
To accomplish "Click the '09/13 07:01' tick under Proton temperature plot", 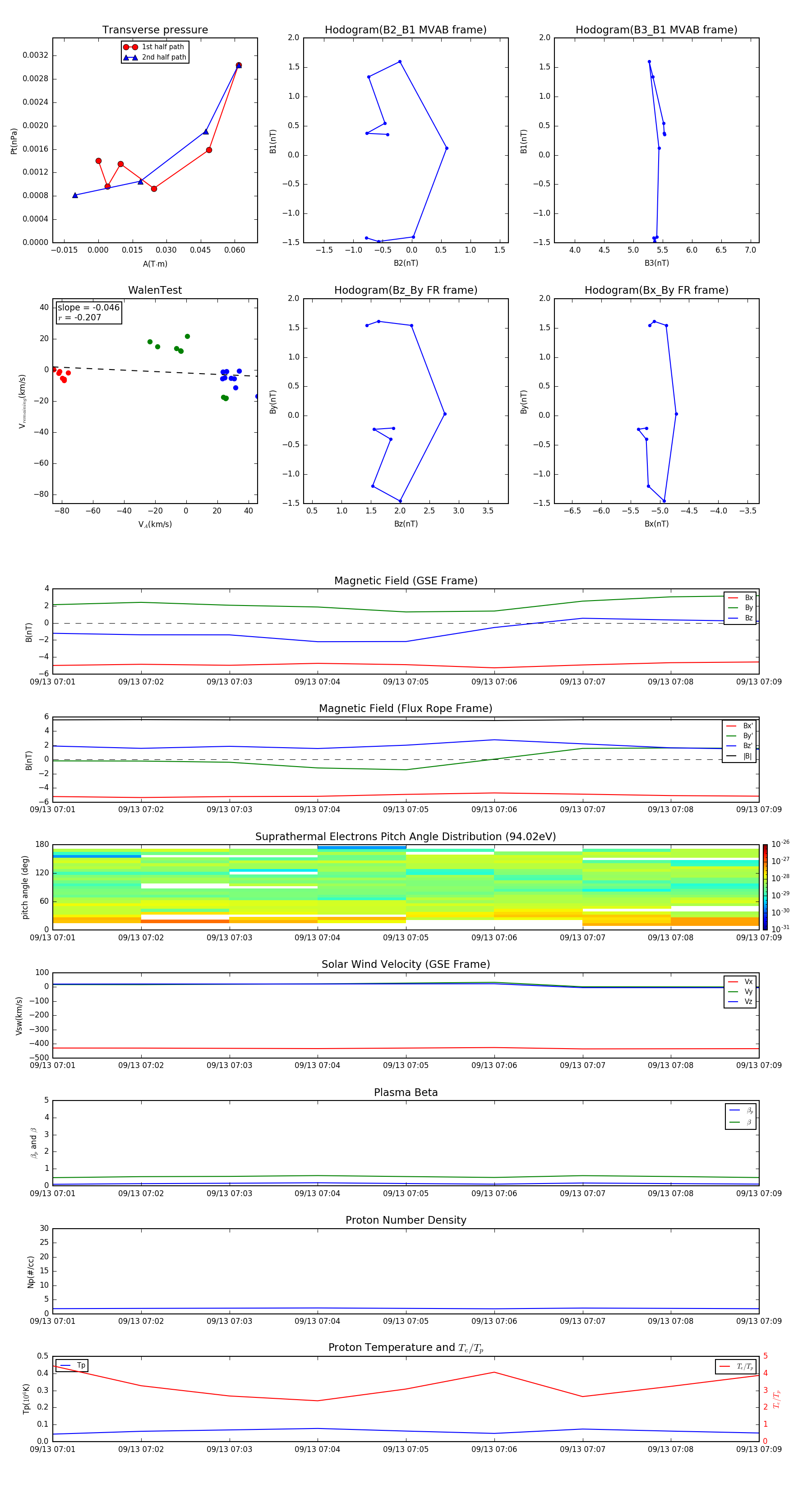I will click(x=53, y=1449).
